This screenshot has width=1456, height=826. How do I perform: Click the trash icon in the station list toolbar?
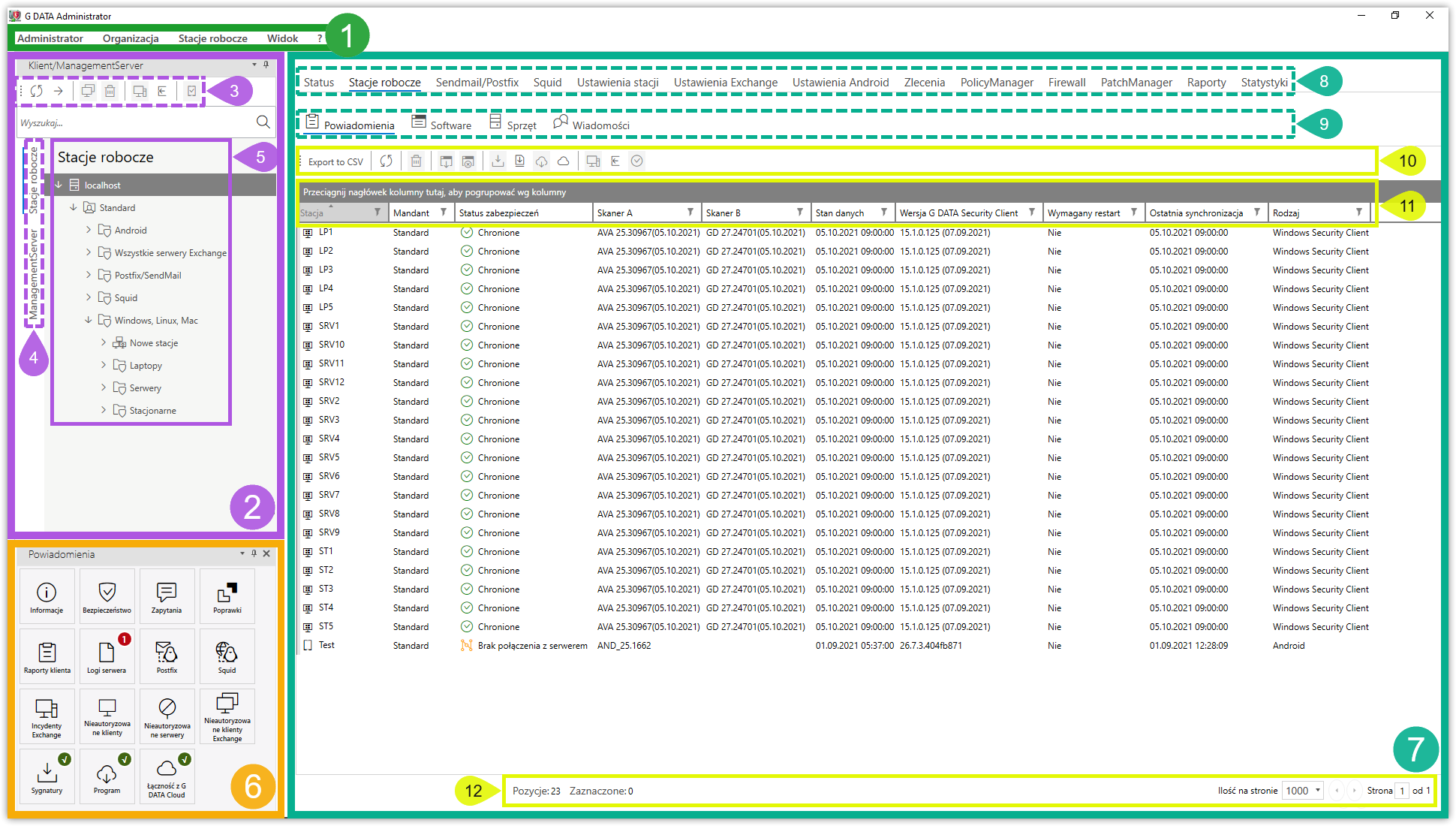tap(416, 161)
